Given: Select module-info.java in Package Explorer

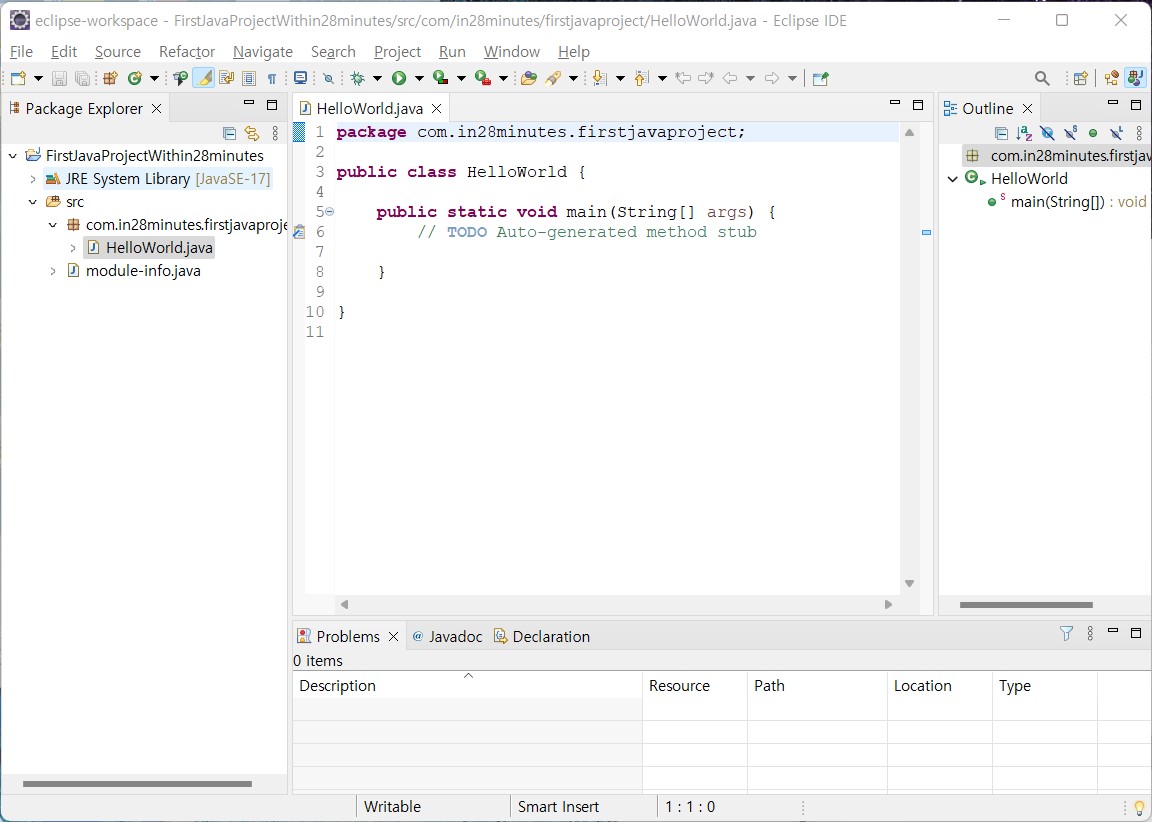Looking at the screenshot, I should [x=142, y=271].
